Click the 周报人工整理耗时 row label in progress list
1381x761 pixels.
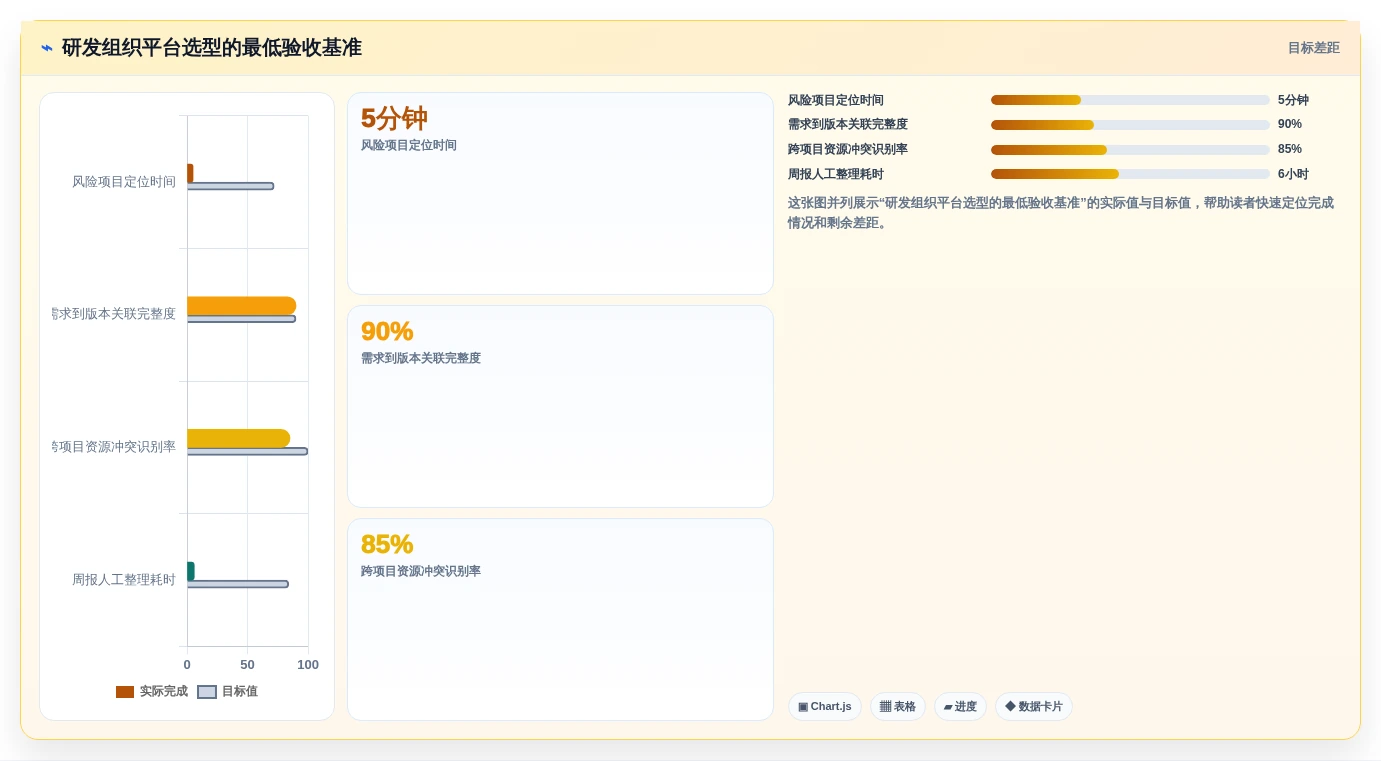(836, 174)
